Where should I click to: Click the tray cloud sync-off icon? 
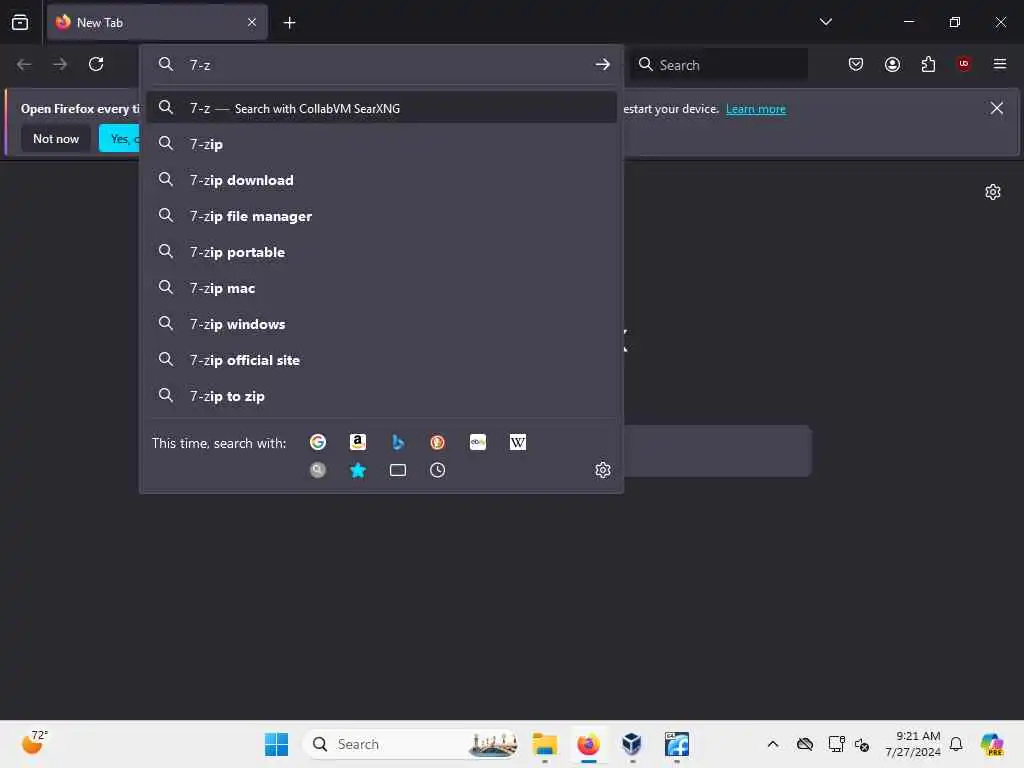point(805,744)
